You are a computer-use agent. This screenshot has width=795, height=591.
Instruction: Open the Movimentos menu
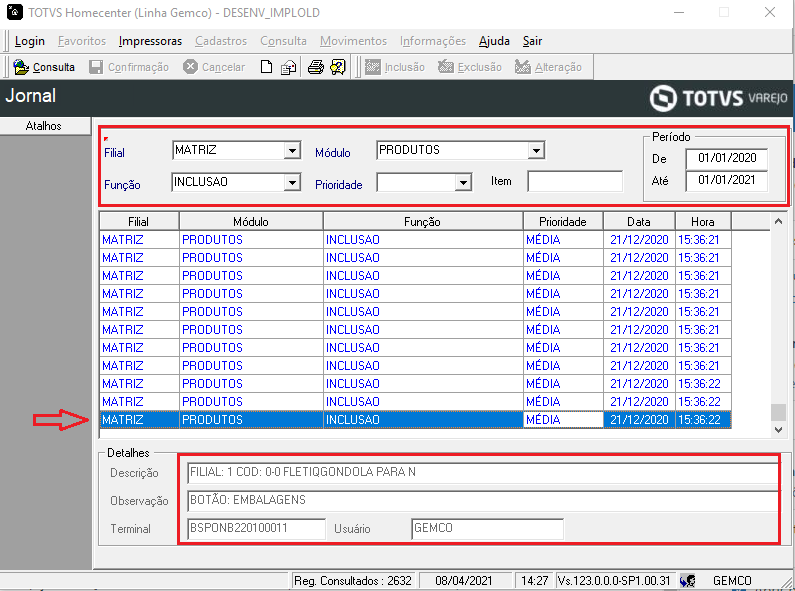(x=353, y=41)
